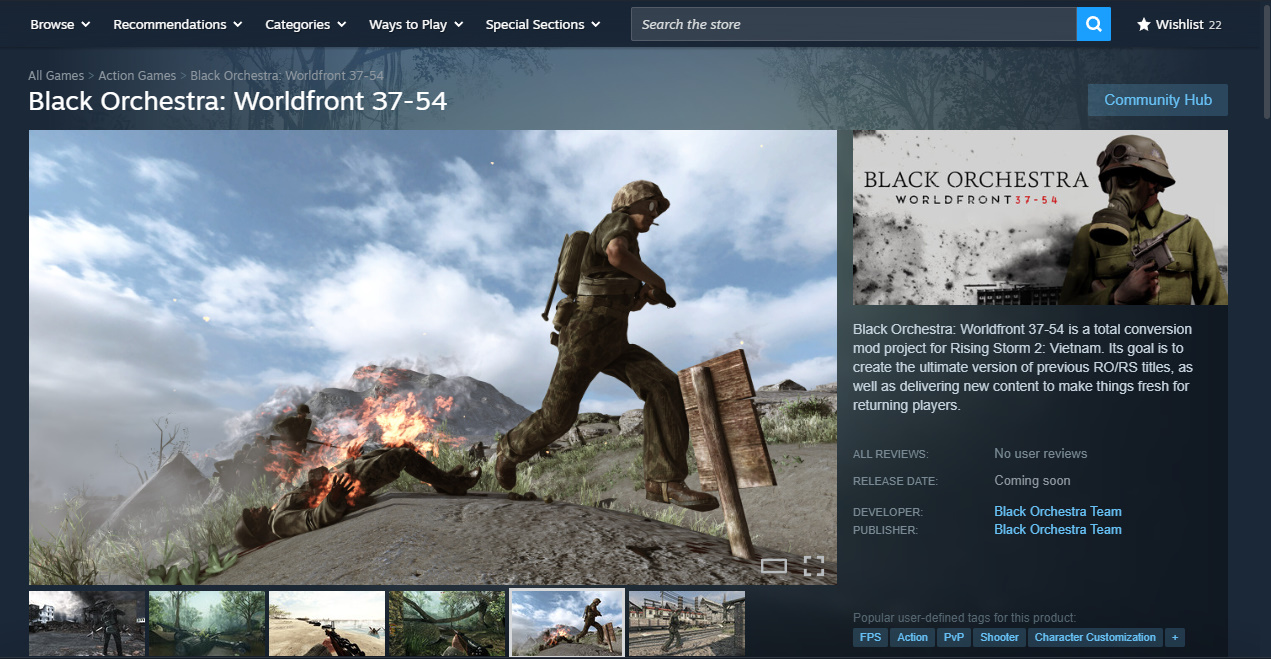1271x659 pixels.
Task: Expand the Ways to Play menu
Action: coord(416,24)
